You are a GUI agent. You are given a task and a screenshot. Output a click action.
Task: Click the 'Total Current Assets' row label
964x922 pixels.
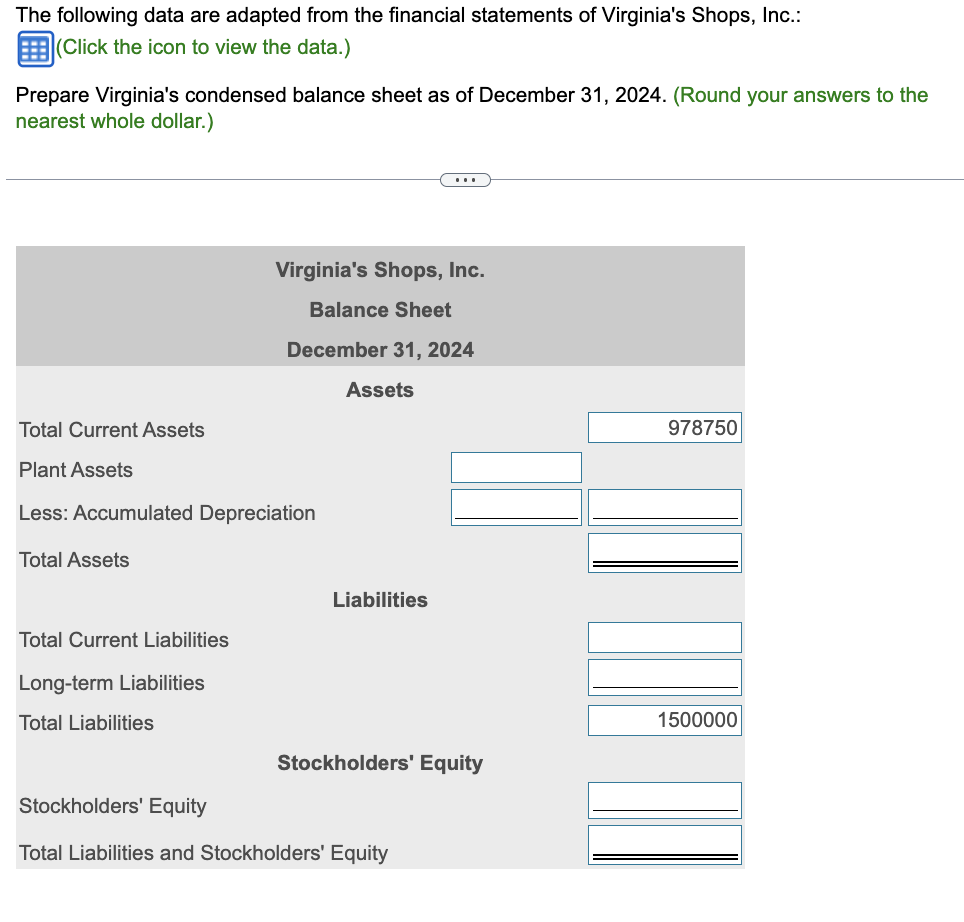(x=111, y=430)
